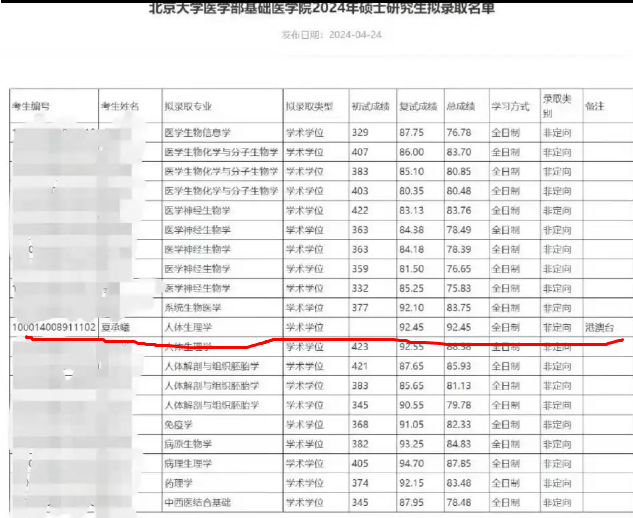Click the initial score 359
Viewport: 633px width, 518px height.
pyautogui.click(x=360, y=269)
